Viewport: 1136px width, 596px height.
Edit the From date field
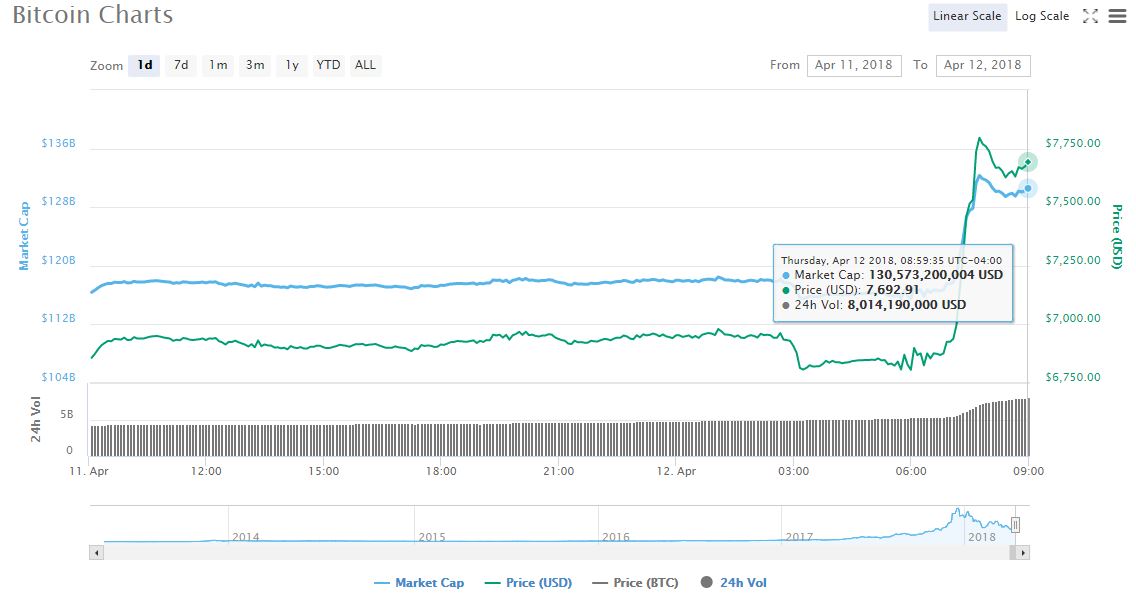pos(854,65)
